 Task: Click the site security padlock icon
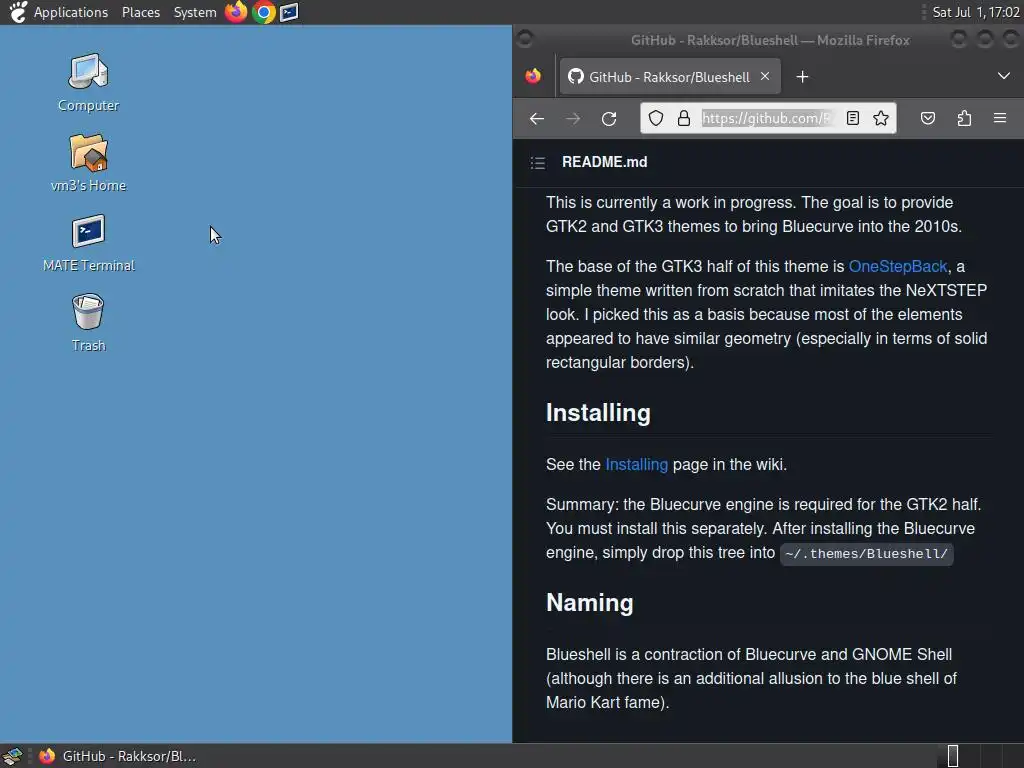(684, 118)
